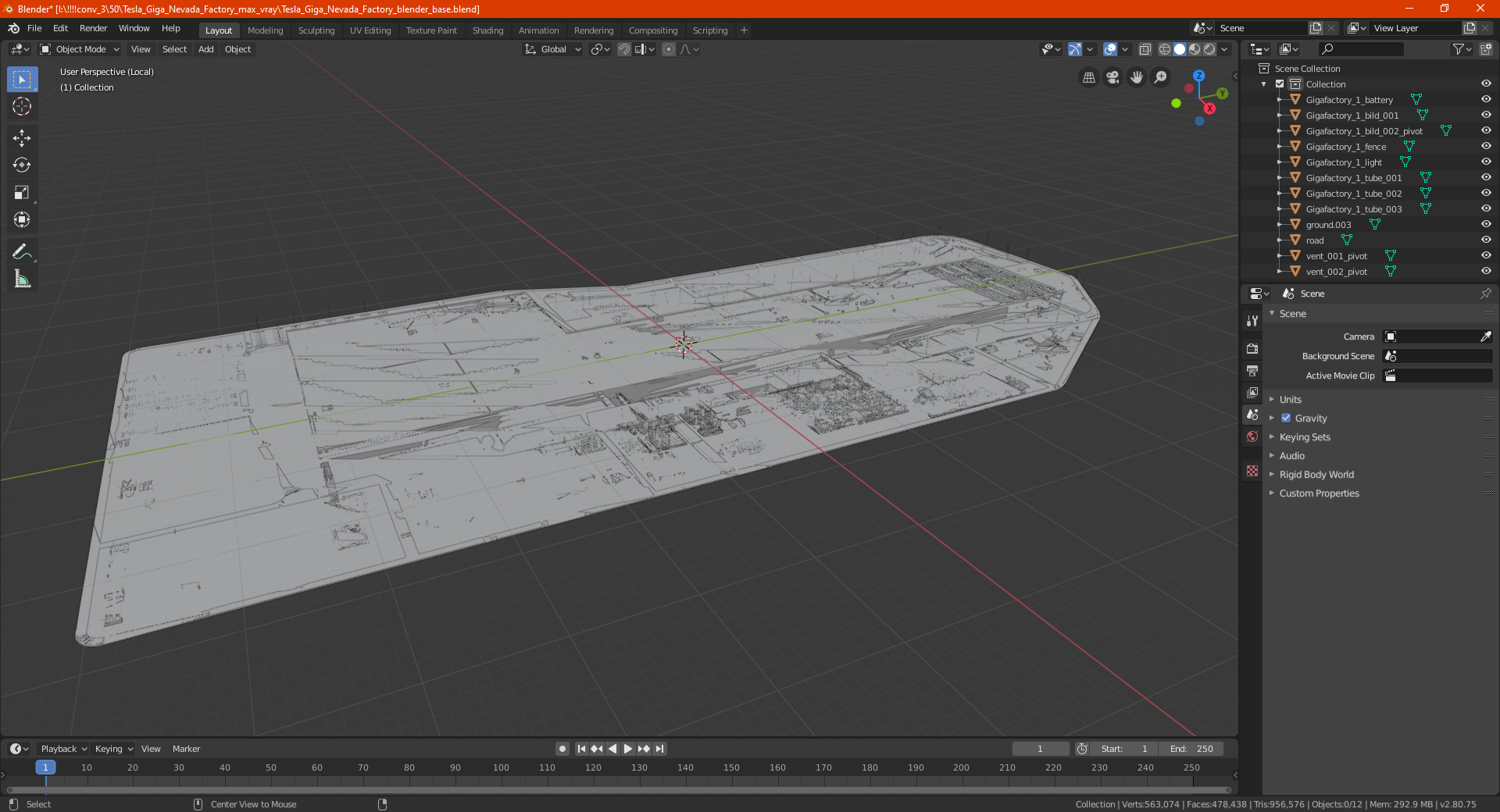This screenshot has height=812, width=1500.
Task: Expand the Keying Sets panel
Action: [1304, 436]
